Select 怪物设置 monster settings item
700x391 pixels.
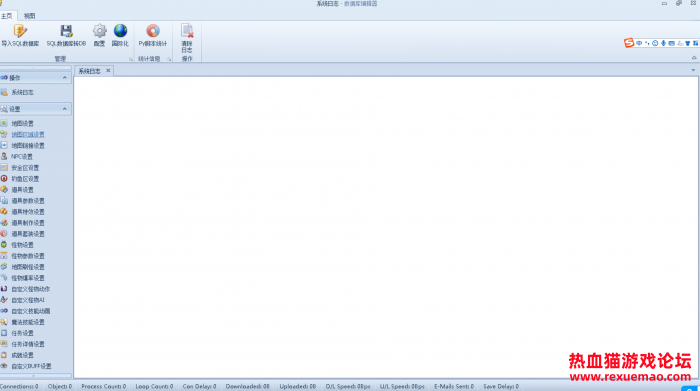coord(22,245)
